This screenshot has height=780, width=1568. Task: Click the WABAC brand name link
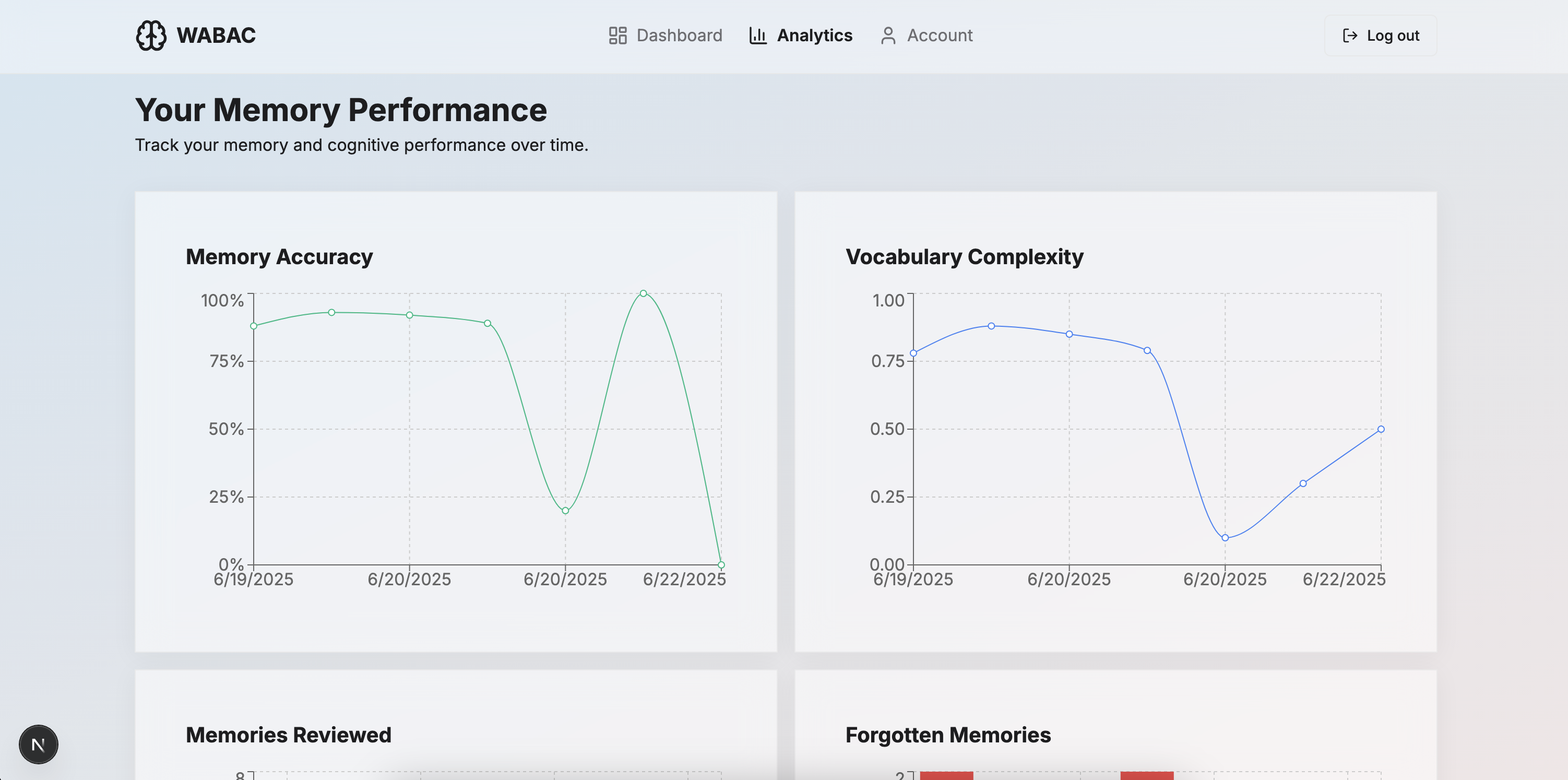[216, 36]
